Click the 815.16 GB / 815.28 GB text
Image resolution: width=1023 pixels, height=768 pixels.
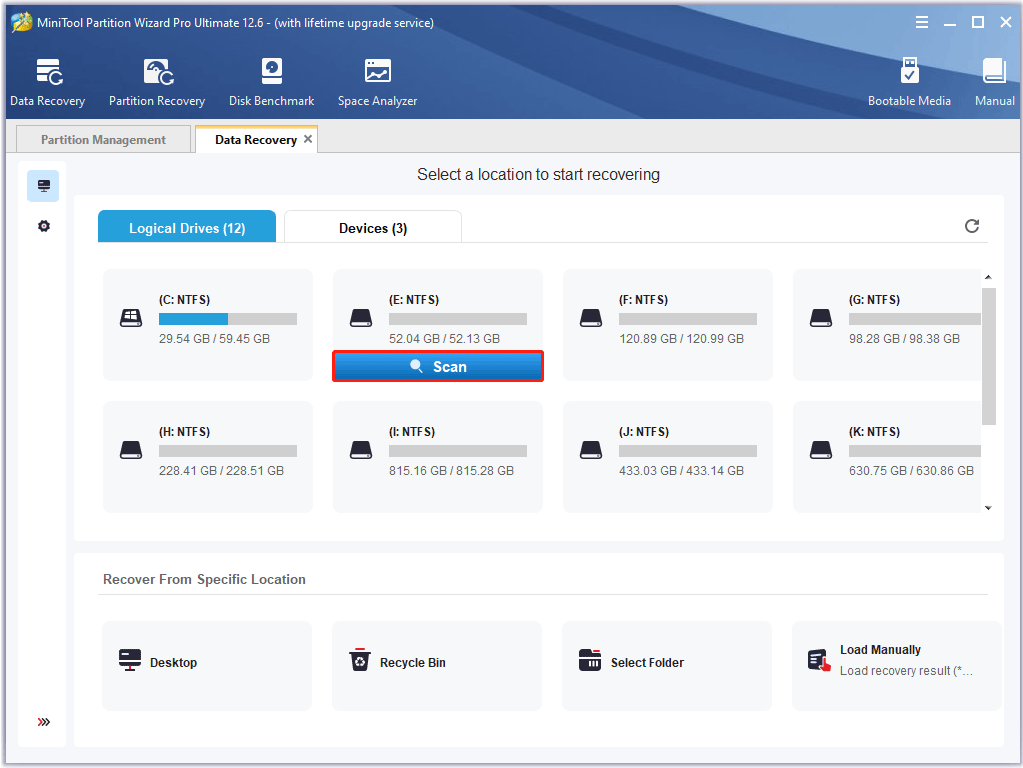[x=451, y=470]
